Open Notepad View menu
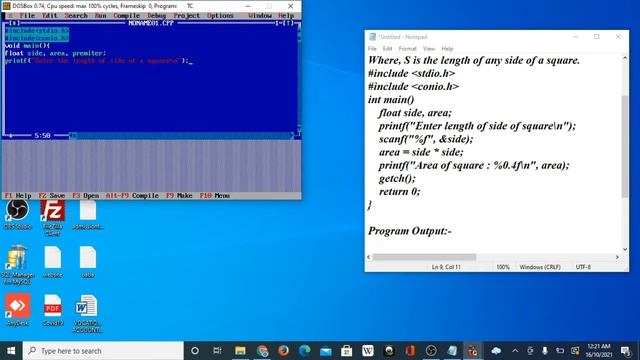The height and width of the screenshot is (360, 640). [429, 49]
